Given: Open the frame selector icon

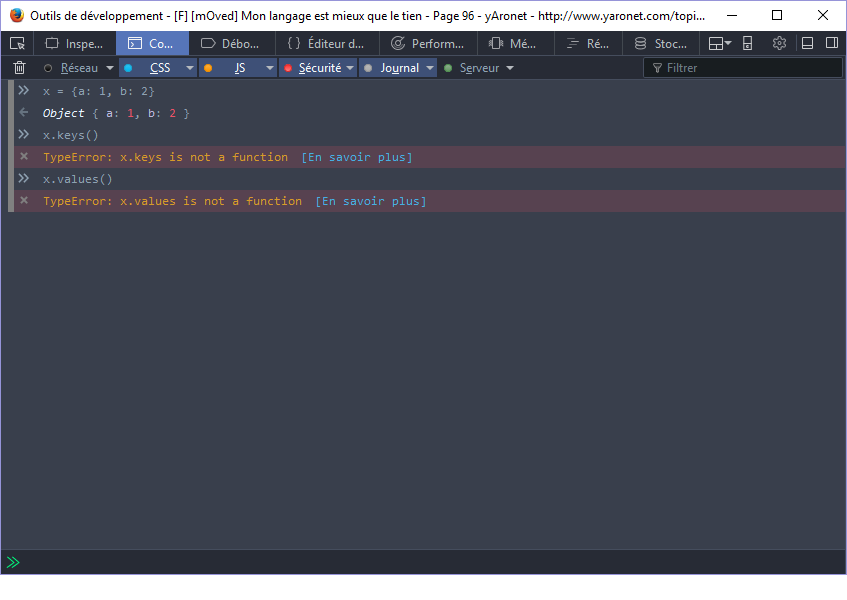Looking at the screenshot, I should (x=719, y=44).
